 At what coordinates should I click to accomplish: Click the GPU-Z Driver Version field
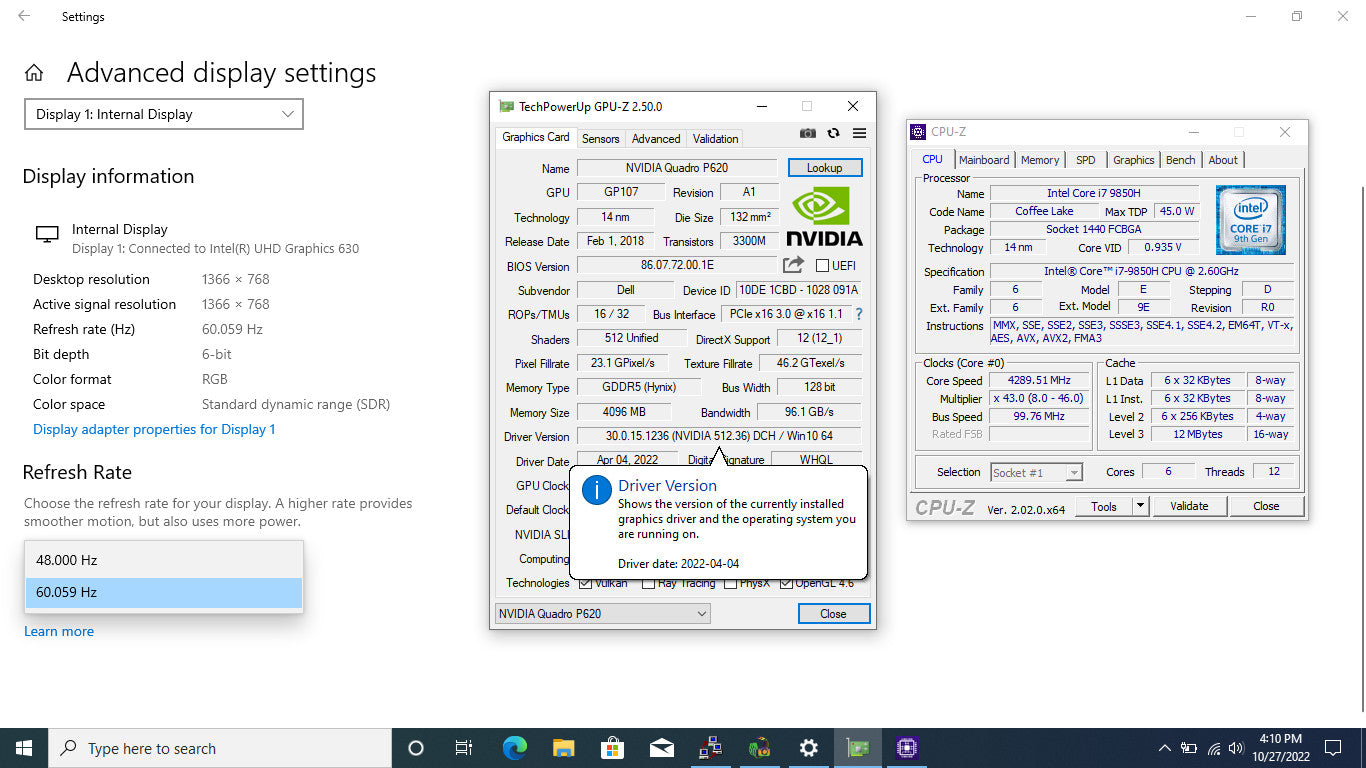[719, 436]
